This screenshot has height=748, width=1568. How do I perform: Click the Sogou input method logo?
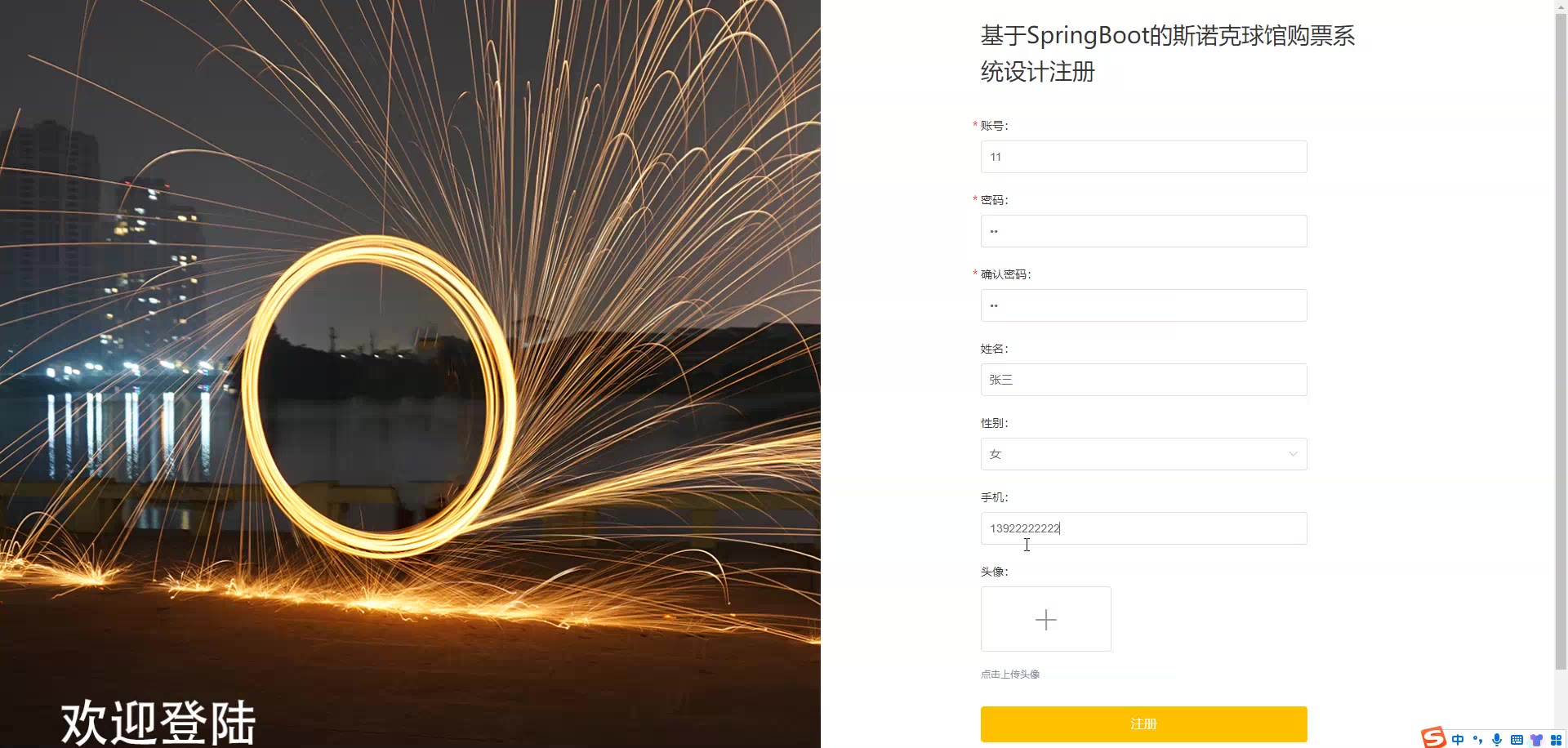[x=1433, y=737]
